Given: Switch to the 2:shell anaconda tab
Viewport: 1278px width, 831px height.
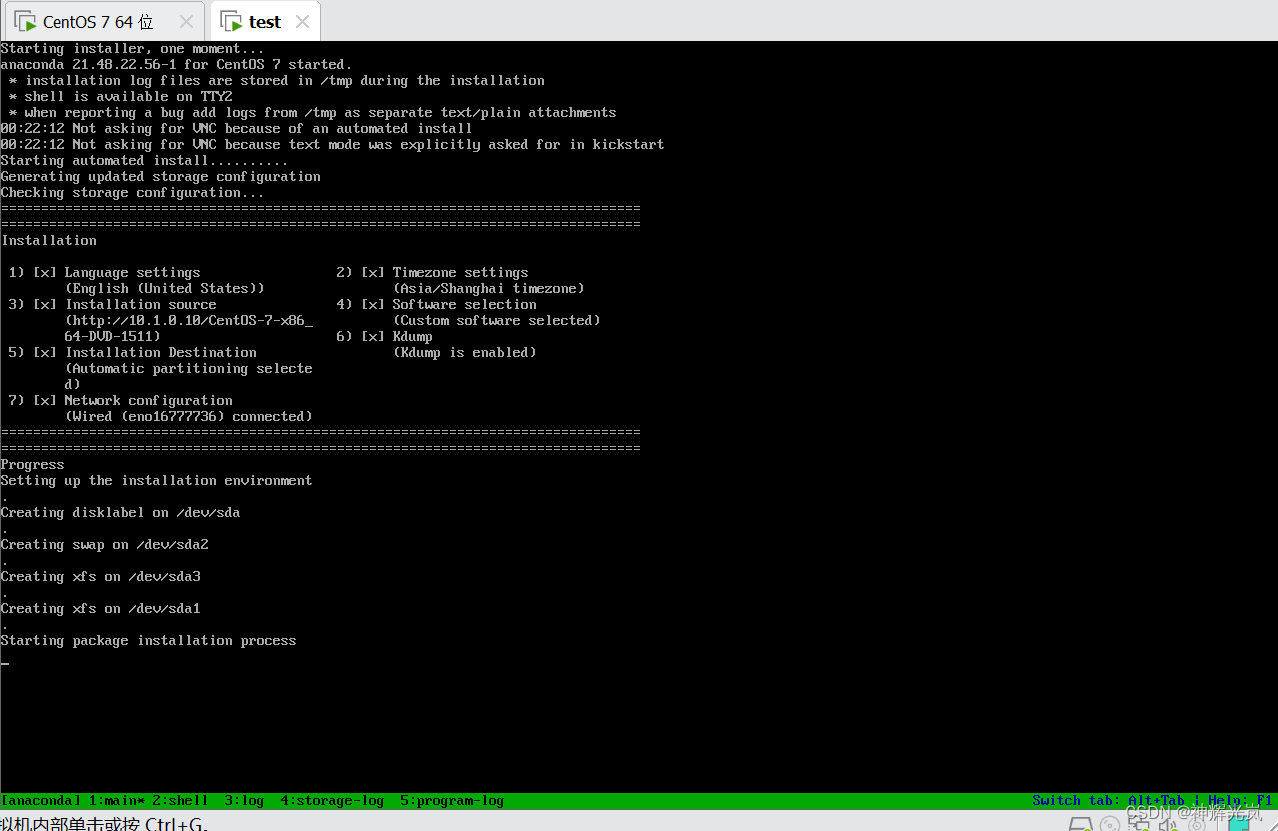Looking at the screenshot, I should [180, 801].
